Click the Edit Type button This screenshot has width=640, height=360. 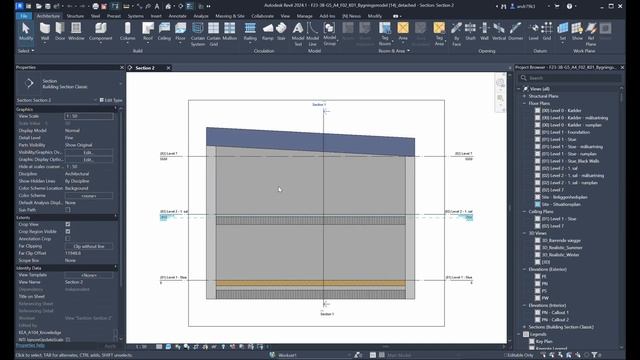pos(111,100)
